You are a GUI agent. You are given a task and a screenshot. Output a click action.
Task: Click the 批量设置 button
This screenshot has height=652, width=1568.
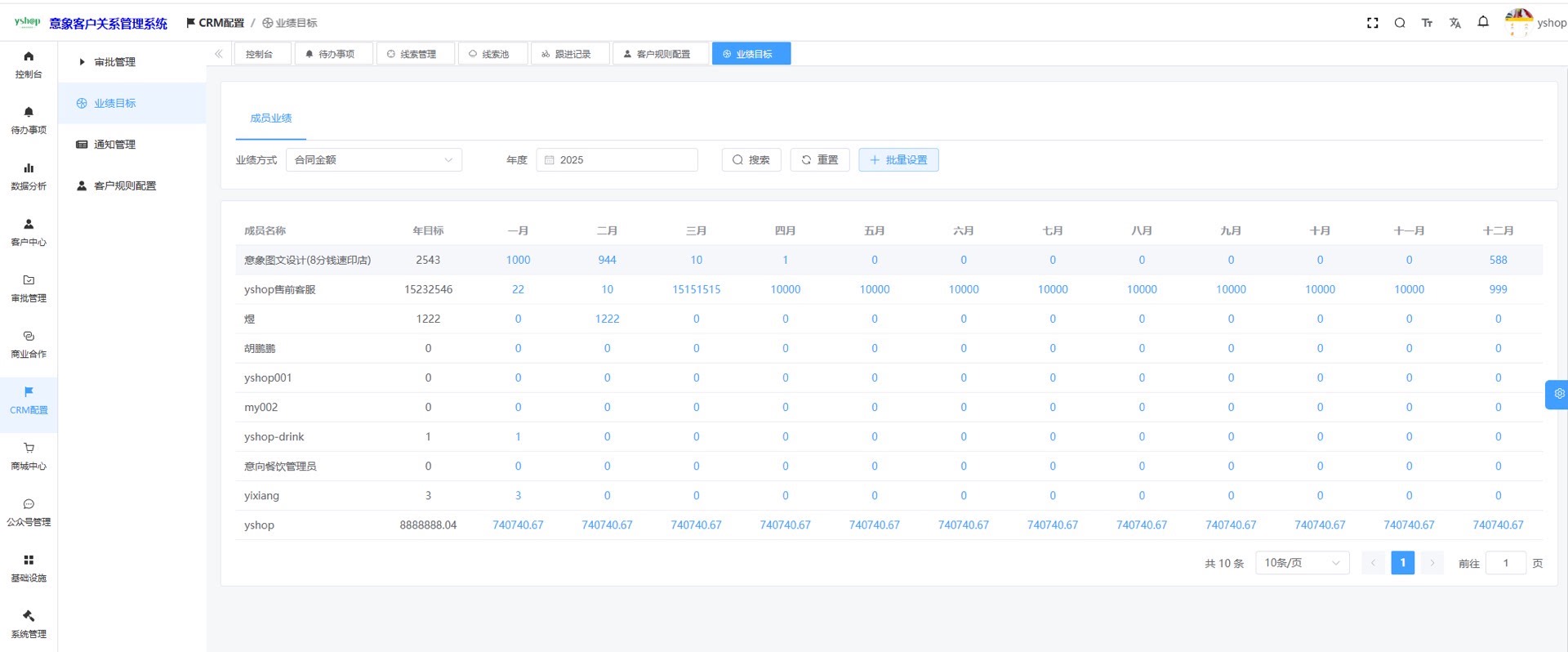coord(898,160)
